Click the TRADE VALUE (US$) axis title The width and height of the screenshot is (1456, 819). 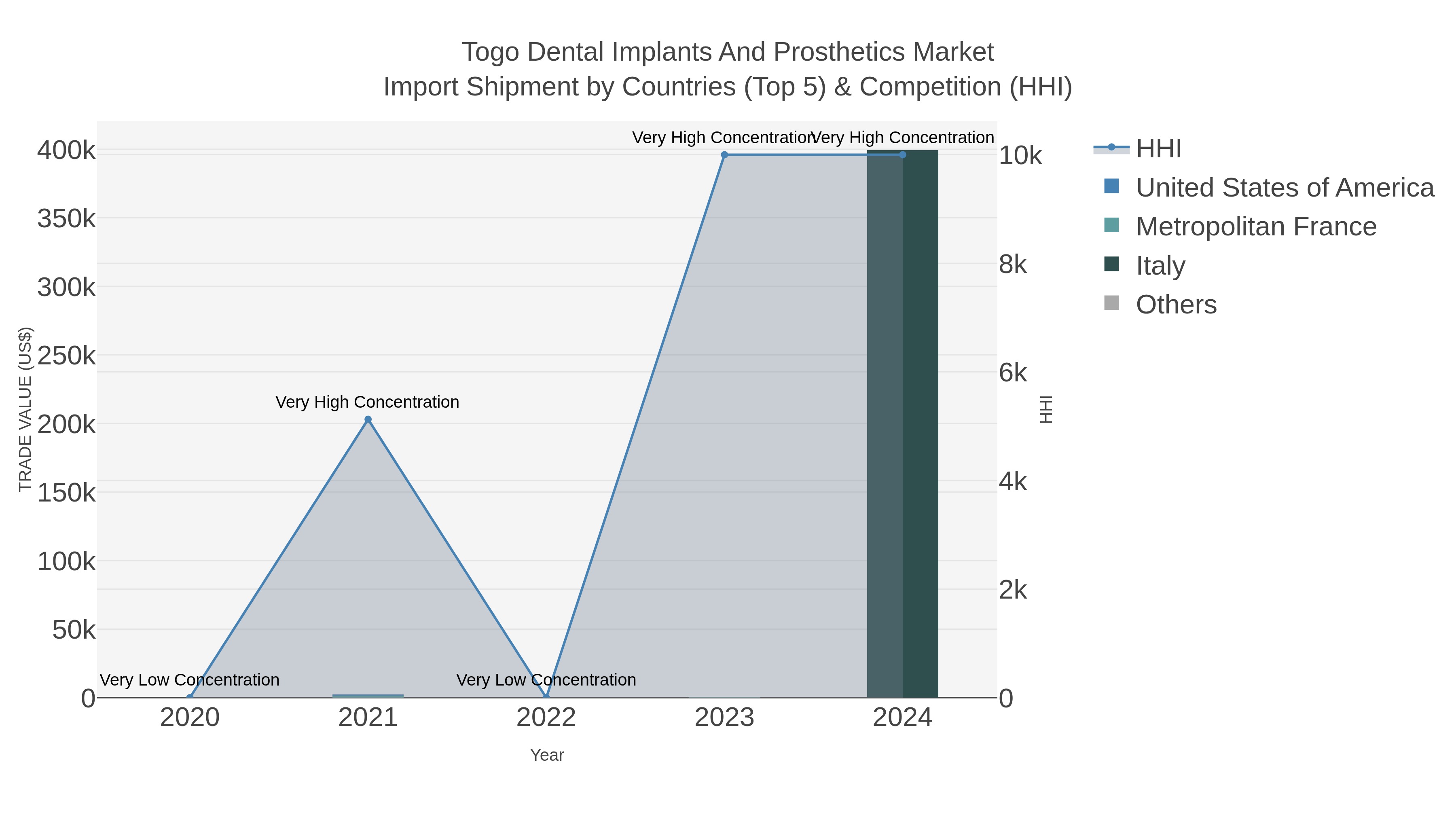click(25, 409)
